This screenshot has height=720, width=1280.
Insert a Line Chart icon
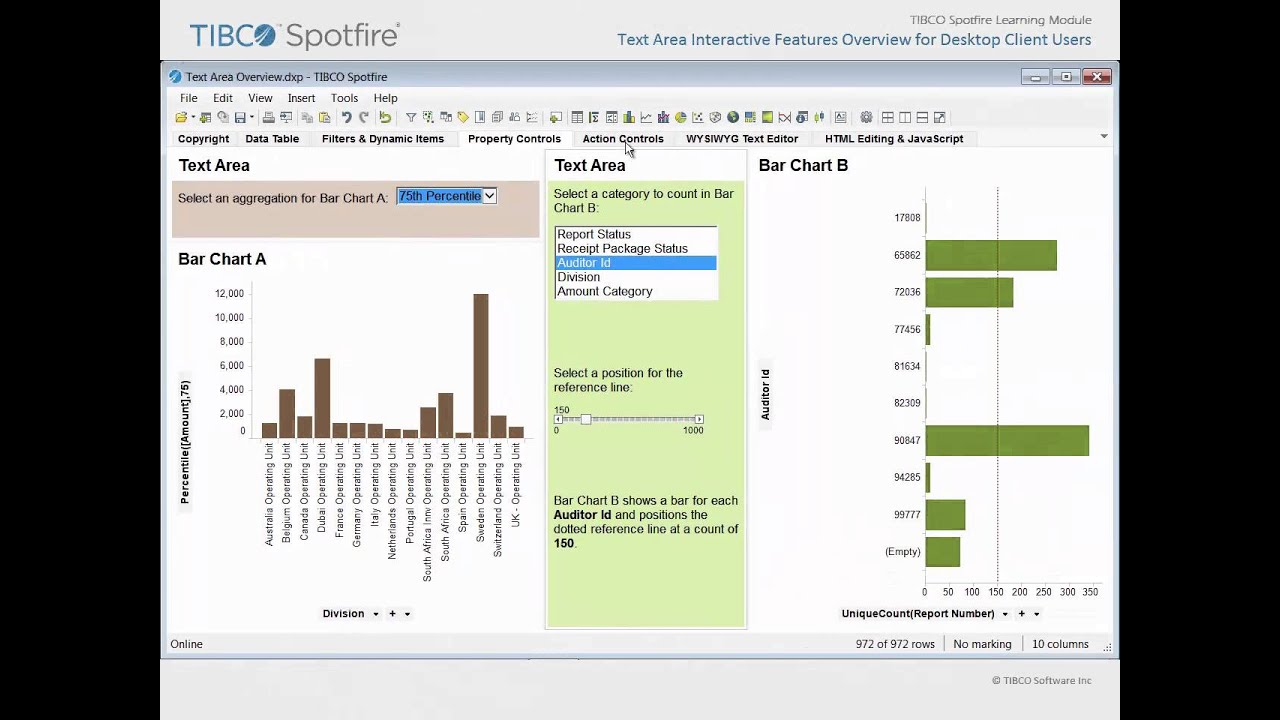(x=646, y=117)
